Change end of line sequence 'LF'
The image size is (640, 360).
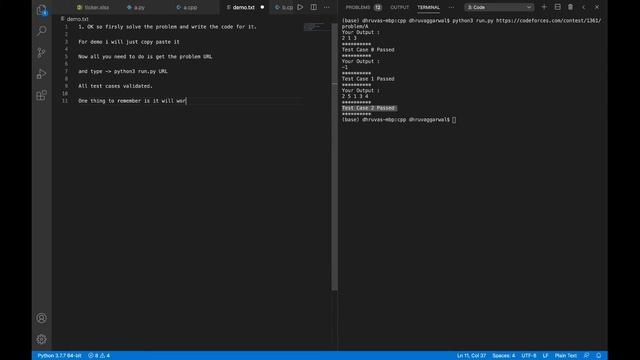pos(545,356)
